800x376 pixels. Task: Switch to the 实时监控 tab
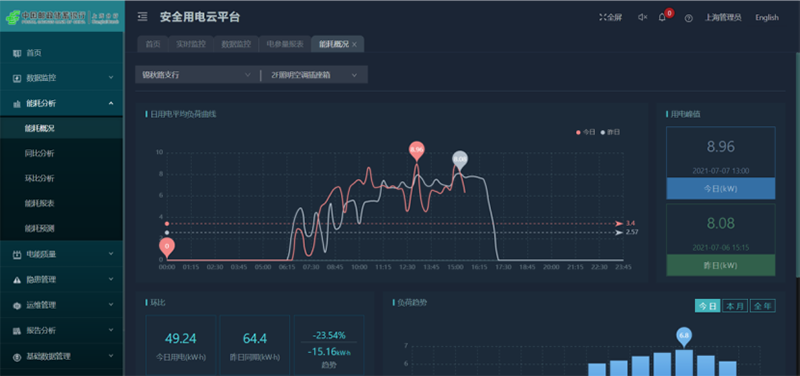pos(191,44)
